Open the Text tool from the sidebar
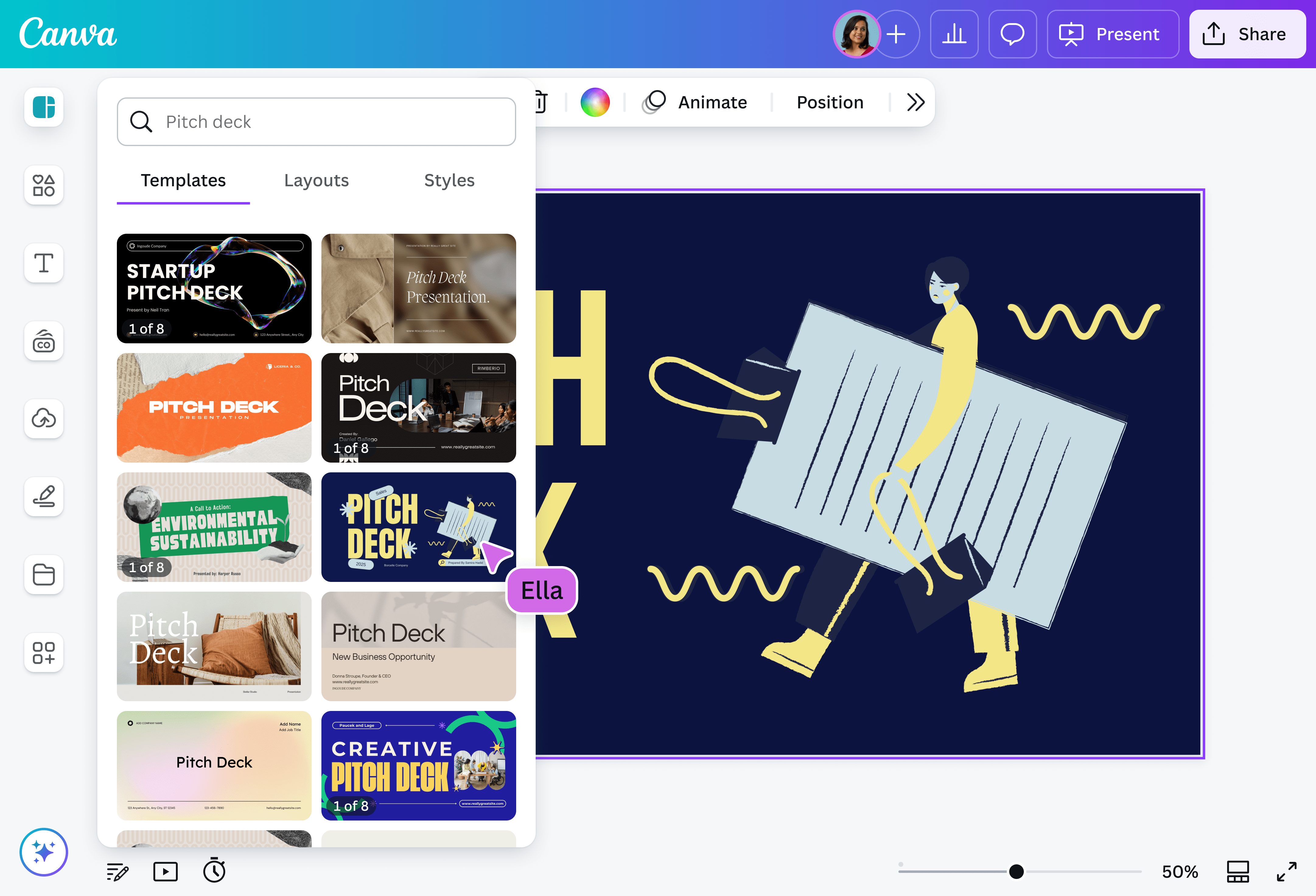Screen dimensions: 1316x896 click(44, 263)
